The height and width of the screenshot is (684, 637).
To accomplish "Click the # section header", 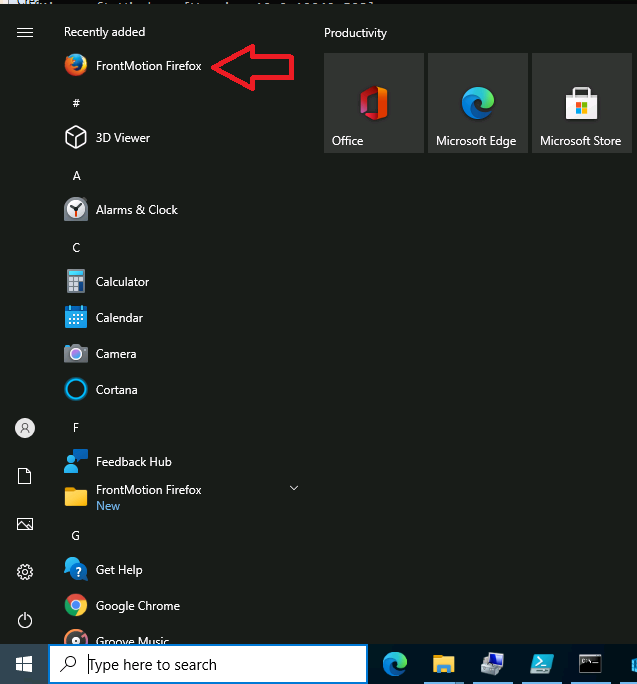I will pos(76,103).
